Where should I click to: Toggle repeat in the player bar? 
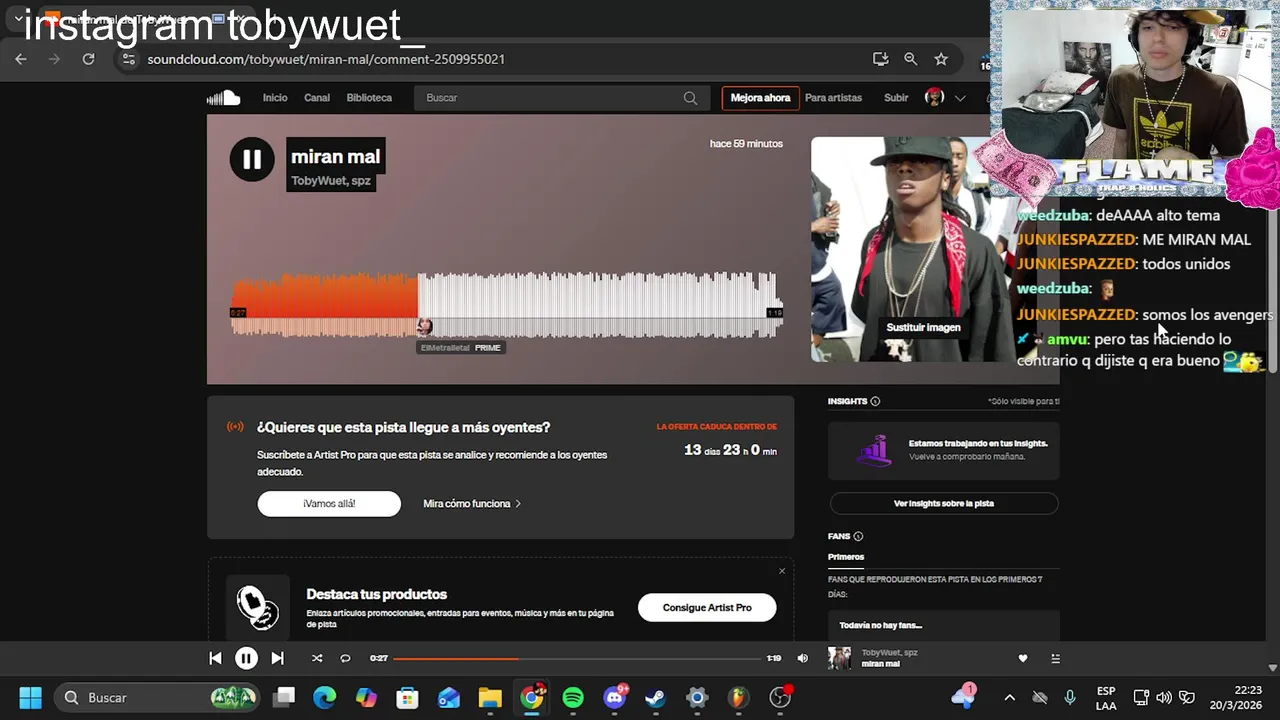point(345,658)
